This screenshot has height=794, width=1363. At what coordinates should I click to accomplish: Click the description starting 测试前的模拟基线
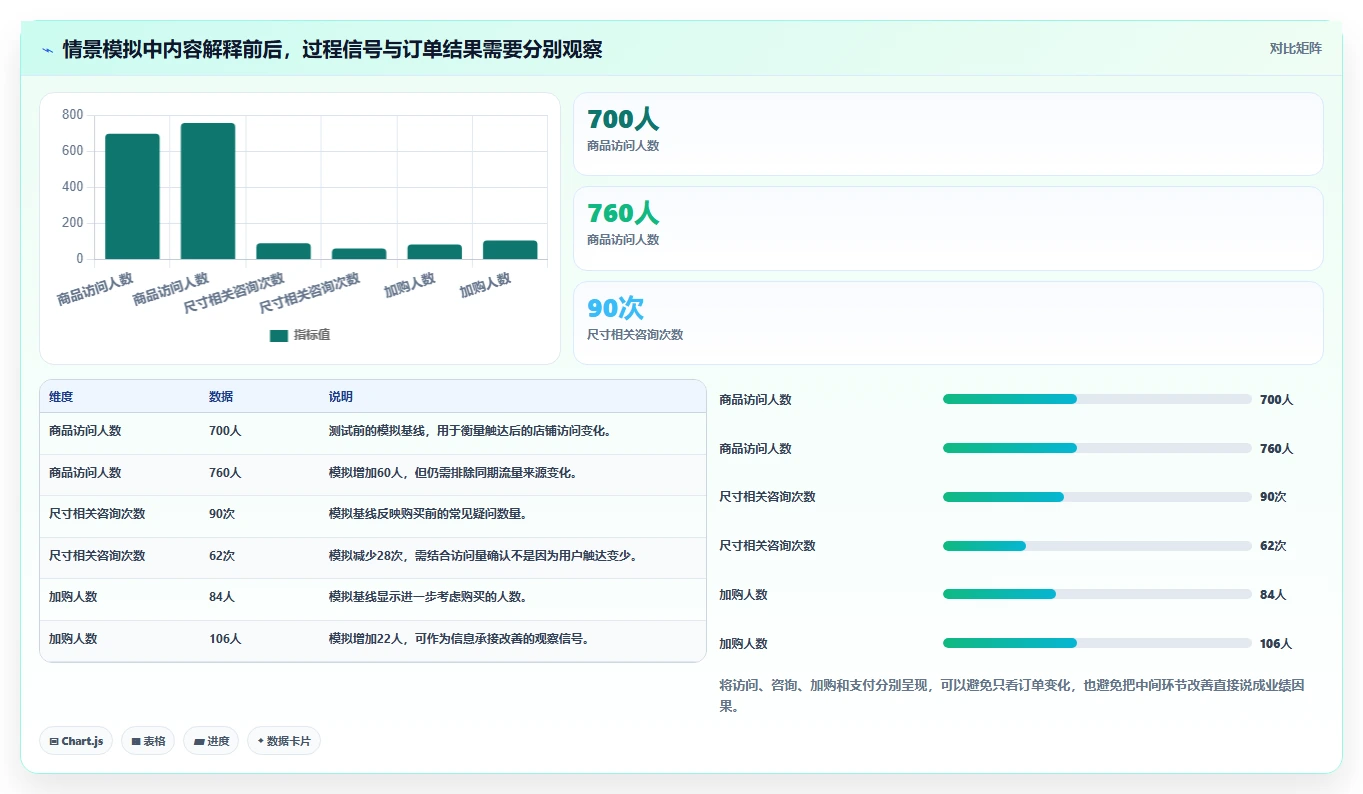[470, 431]
